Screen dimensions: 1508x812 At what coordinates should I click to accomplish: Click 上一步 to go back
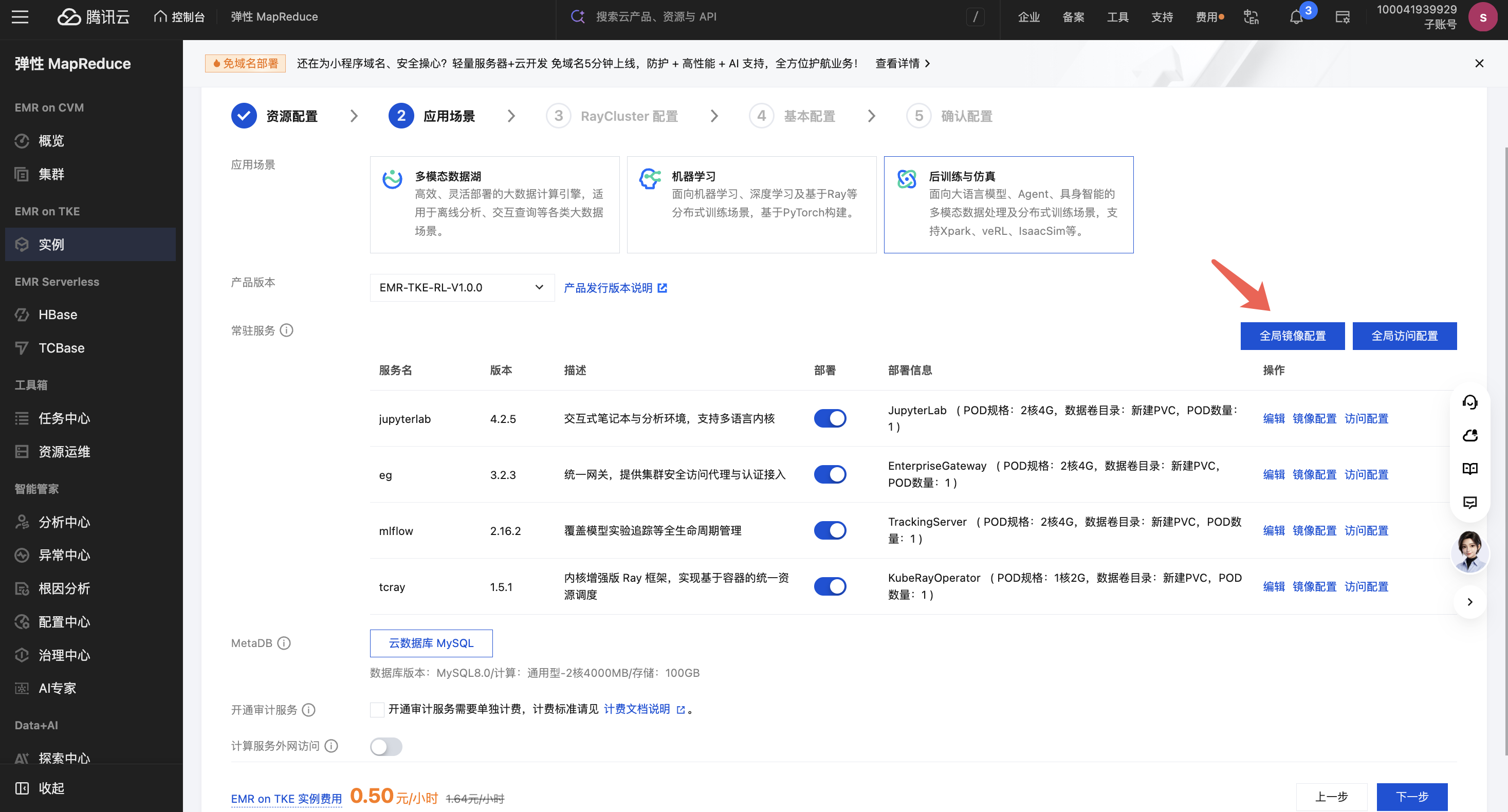pyautogui.click(x=1331, y=796)
